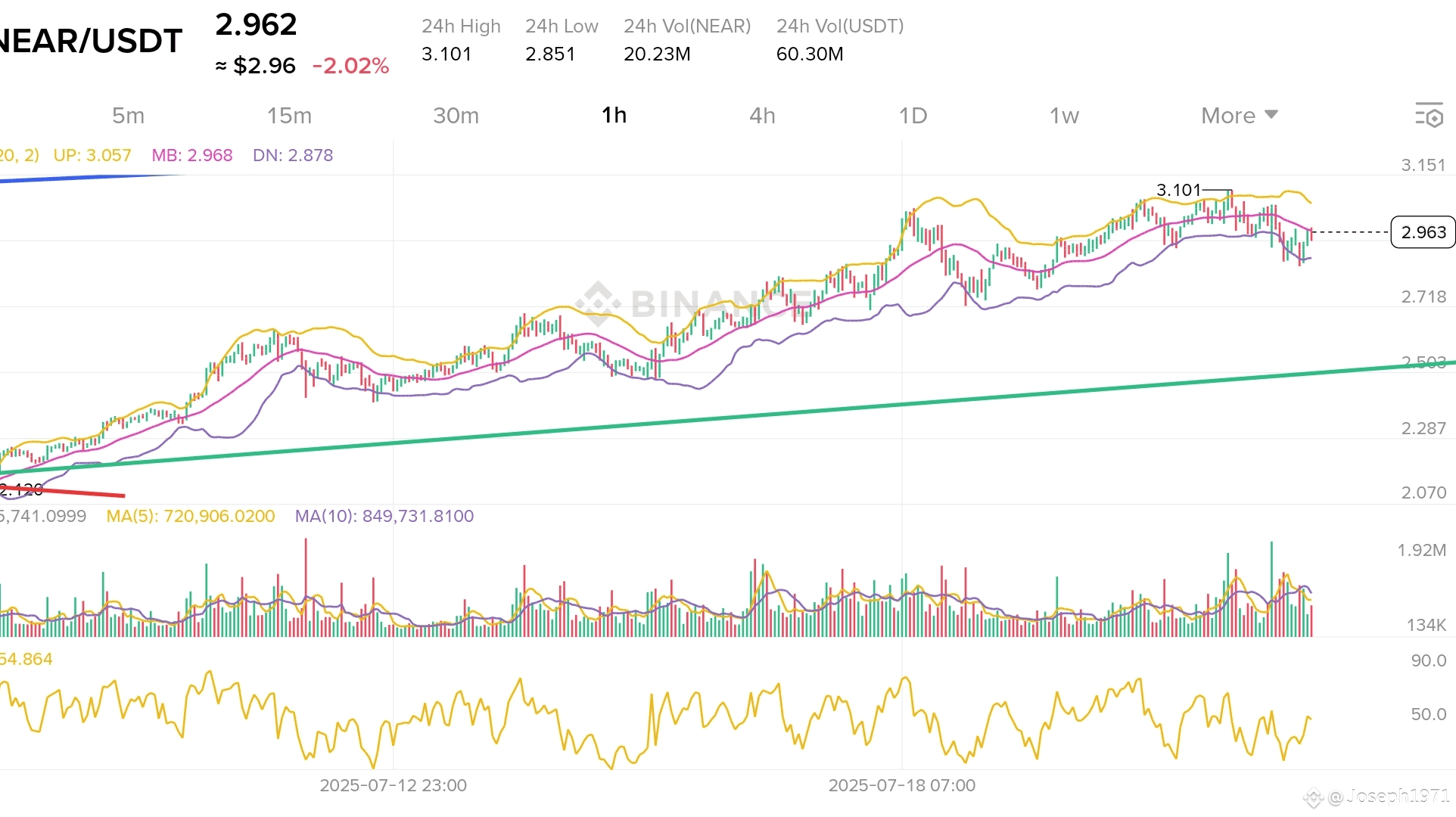1456x817 pixels.
Task: Open the chart settings icon
Action: (x=1429, y=116)
